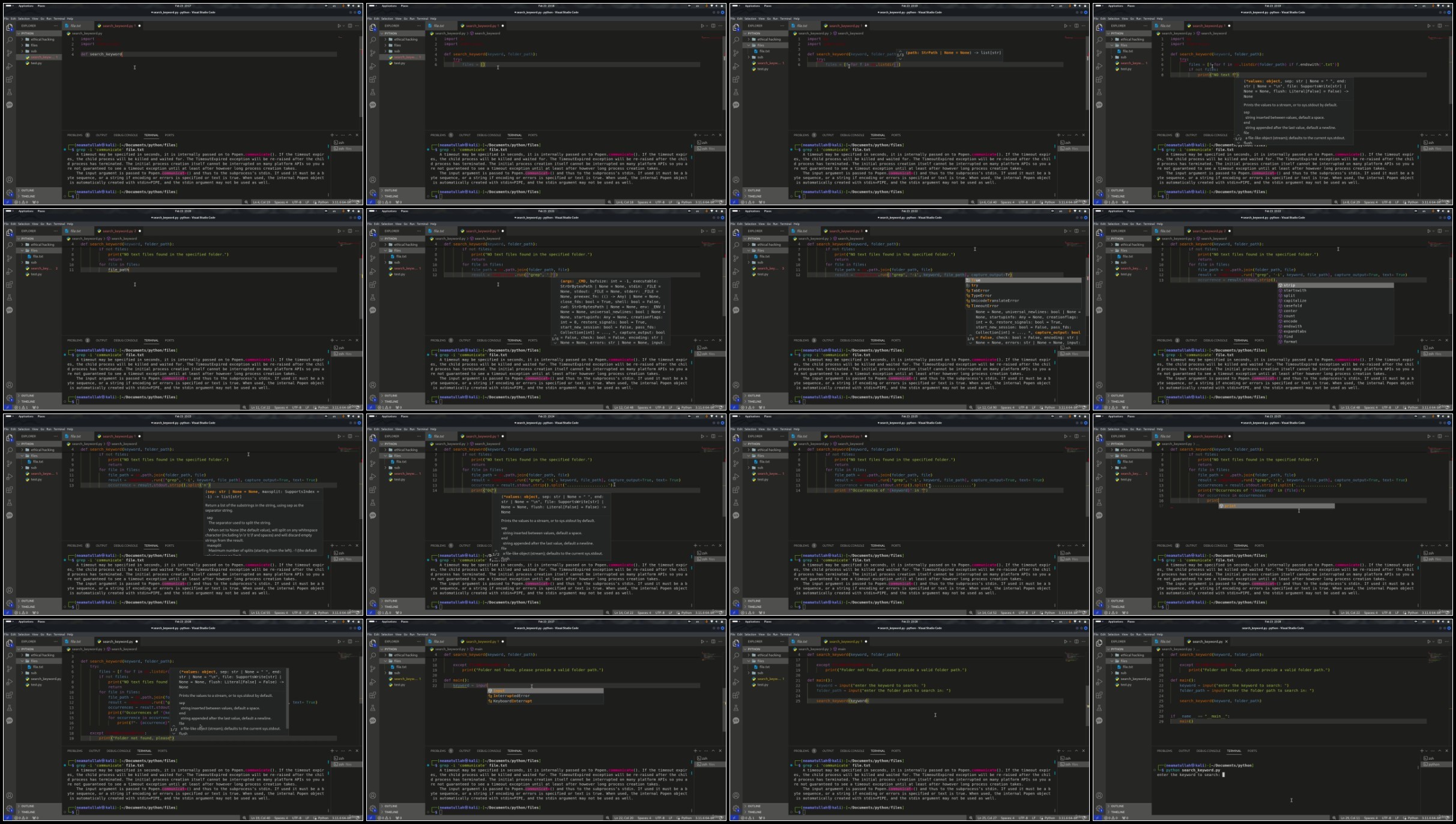The height and width of the screenshot is (824, 1456).
Task: Open Search view icon in the last frame
Action: [1099, 655]
